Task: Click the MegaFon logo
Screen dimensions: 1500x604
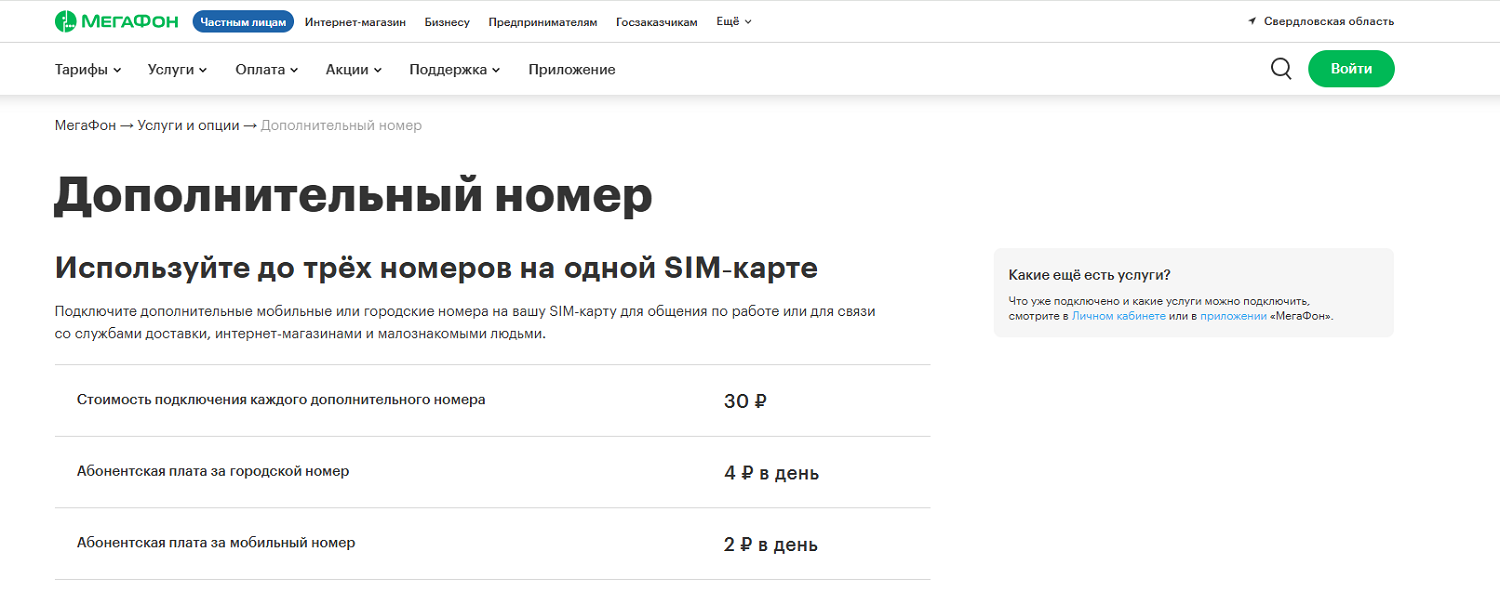Action: 117,21
